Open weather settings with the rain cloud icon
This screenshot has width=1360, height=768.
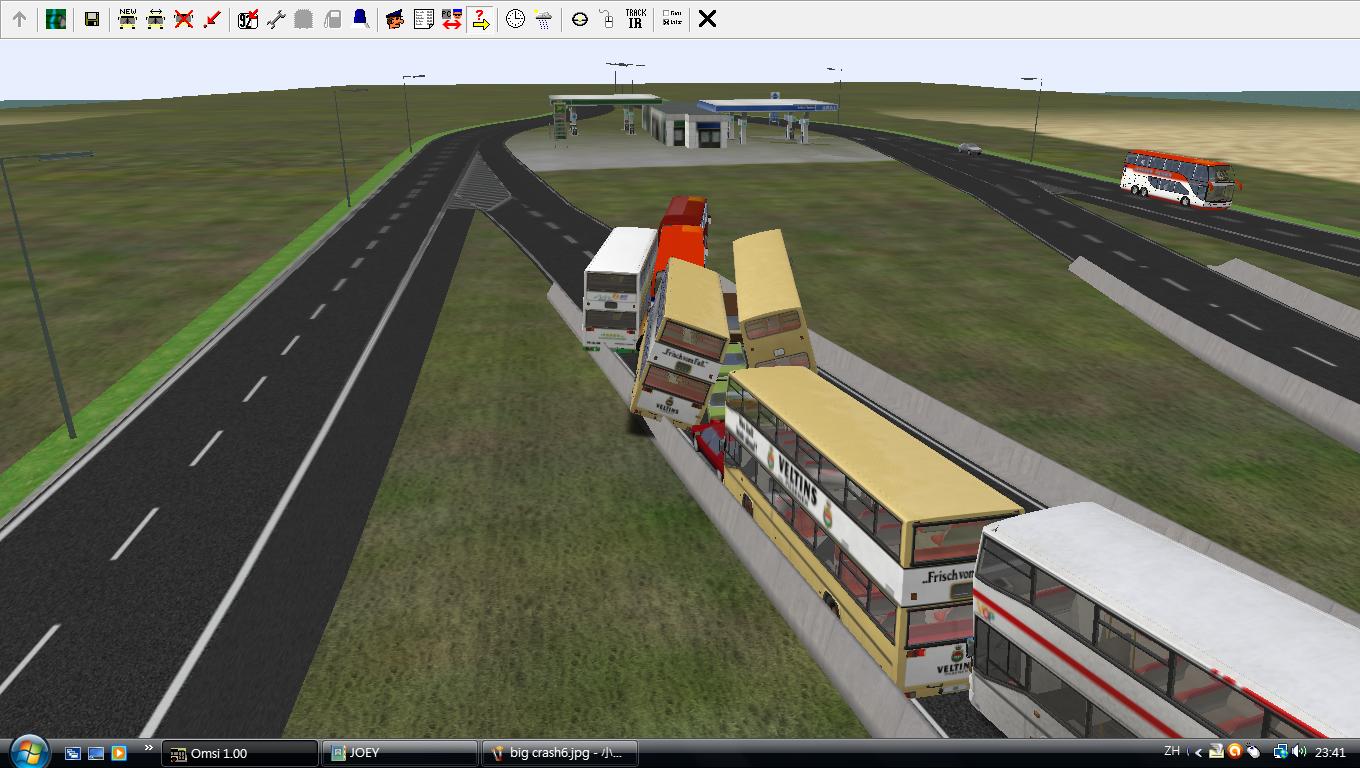tap(543, 19)
